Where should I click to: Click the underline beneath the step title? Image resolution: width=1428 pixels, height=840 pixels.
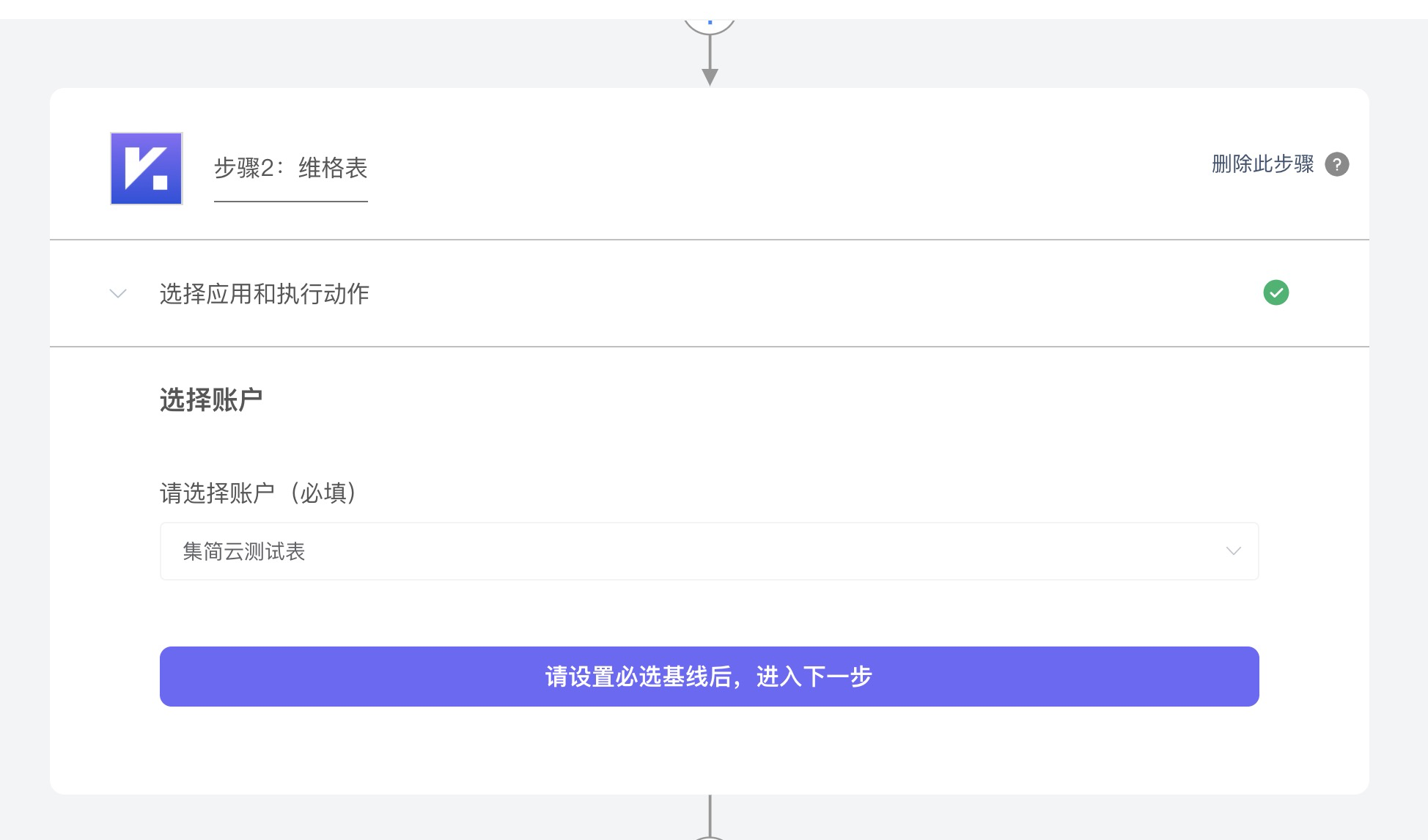coord(290,202)
